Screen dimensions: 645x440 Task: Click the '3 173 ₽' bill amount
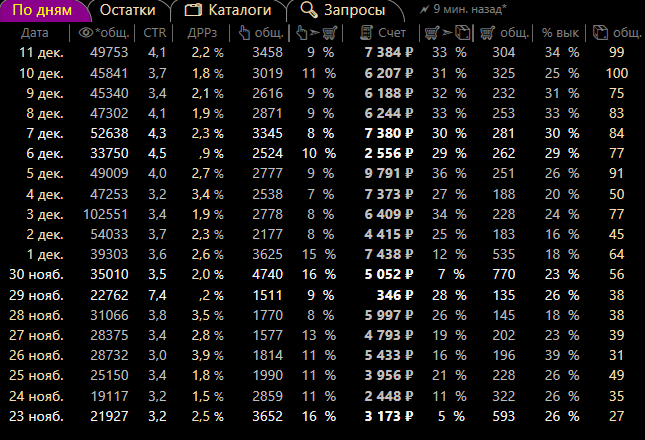(x=388, y=416)
